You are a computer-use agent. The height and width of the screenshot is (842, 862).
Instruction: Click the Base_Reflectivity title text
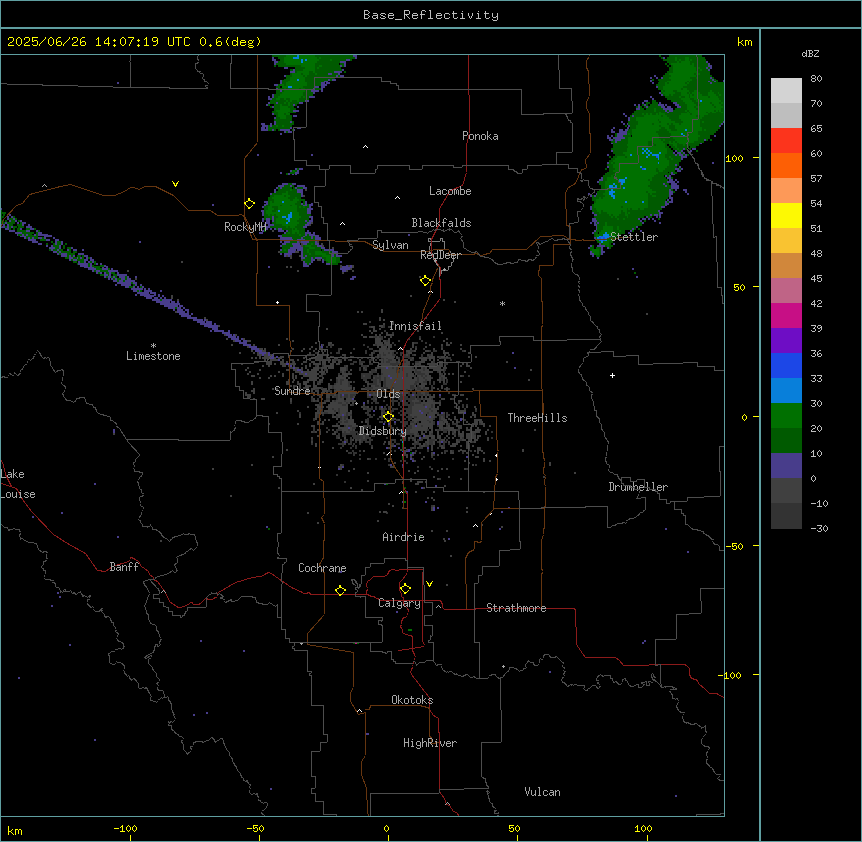coord(431,15)
